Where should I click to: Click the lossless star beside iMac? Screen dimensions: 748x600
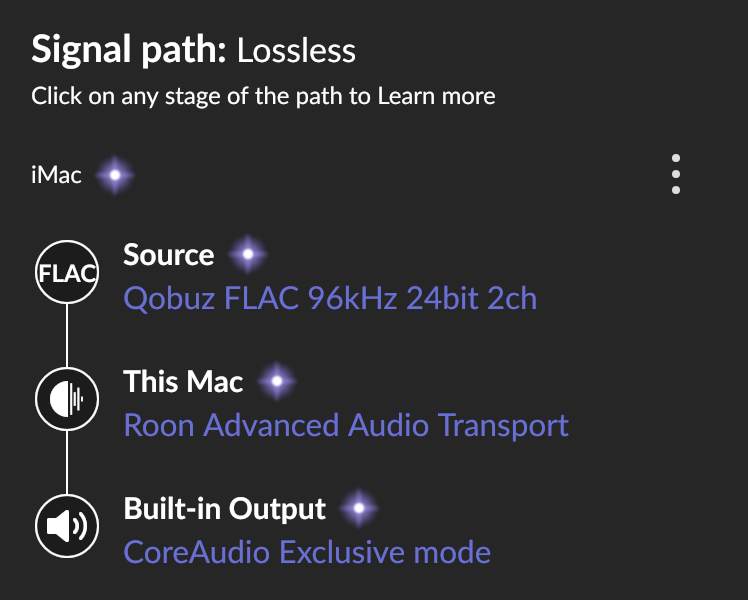tap(115, 175)
